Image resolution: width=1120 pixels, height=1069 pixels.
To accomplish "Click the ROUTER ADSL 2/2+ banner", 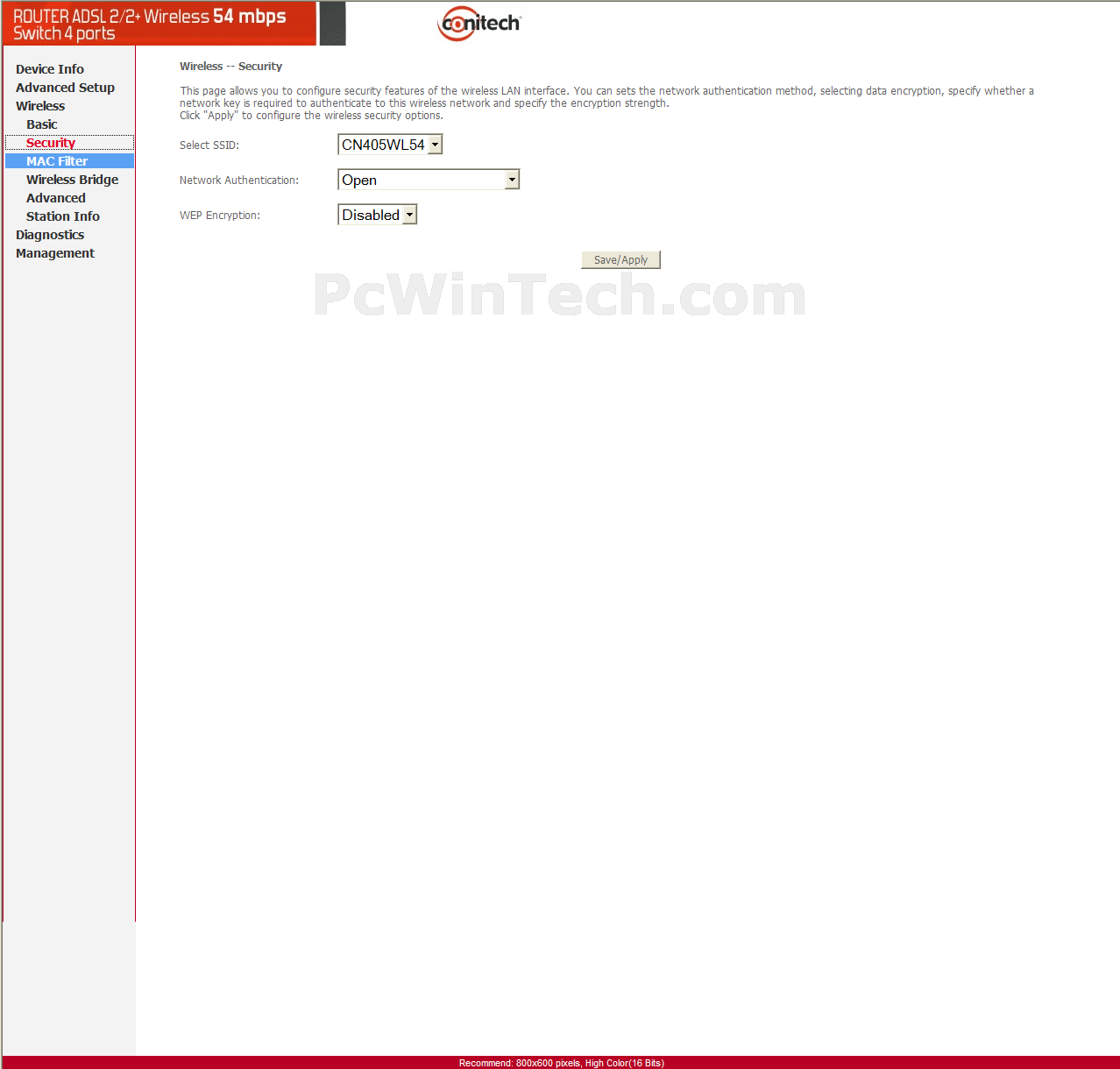I will 159,24.
